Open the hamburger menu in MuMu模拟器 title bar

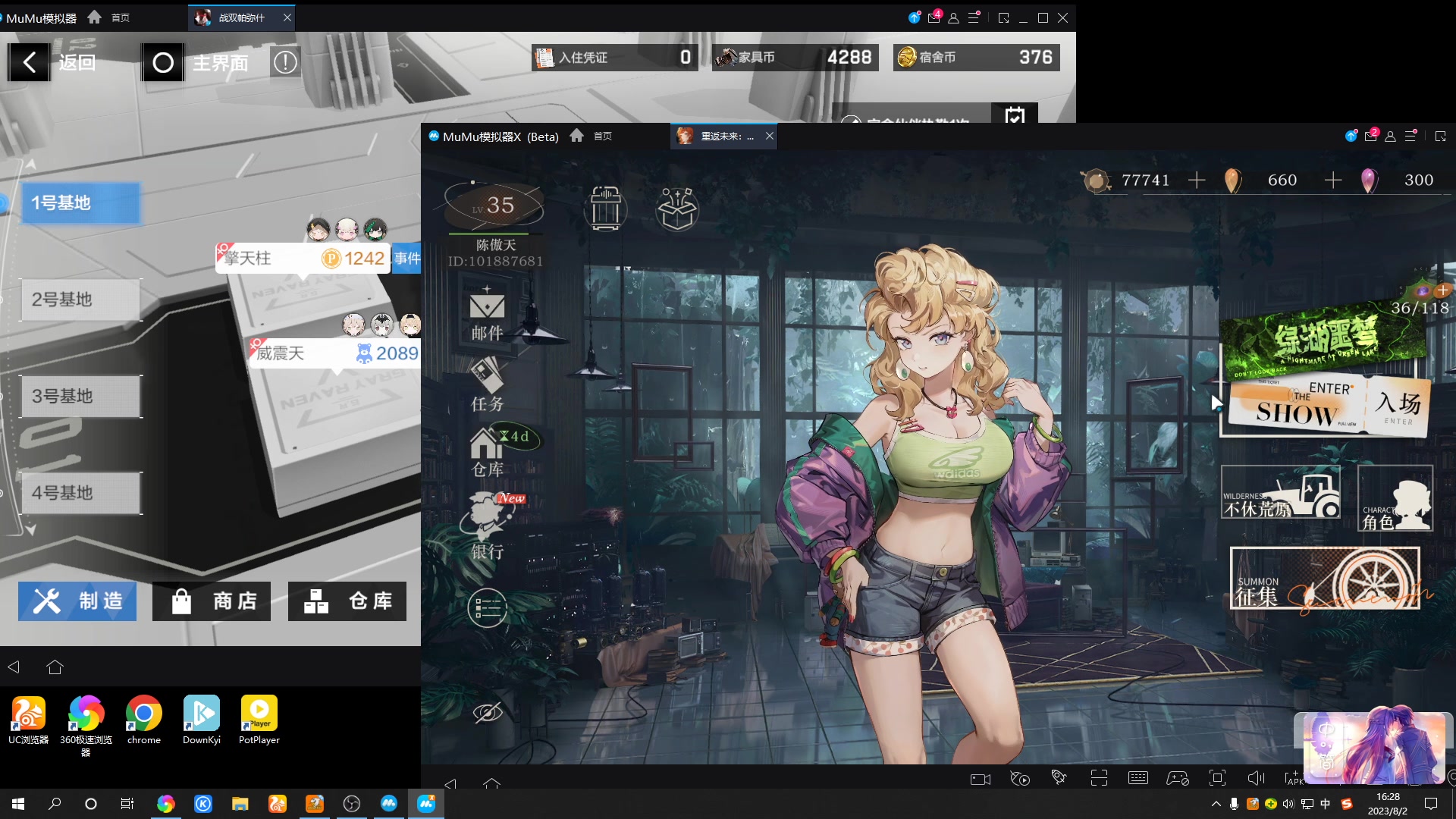point(974,17)
